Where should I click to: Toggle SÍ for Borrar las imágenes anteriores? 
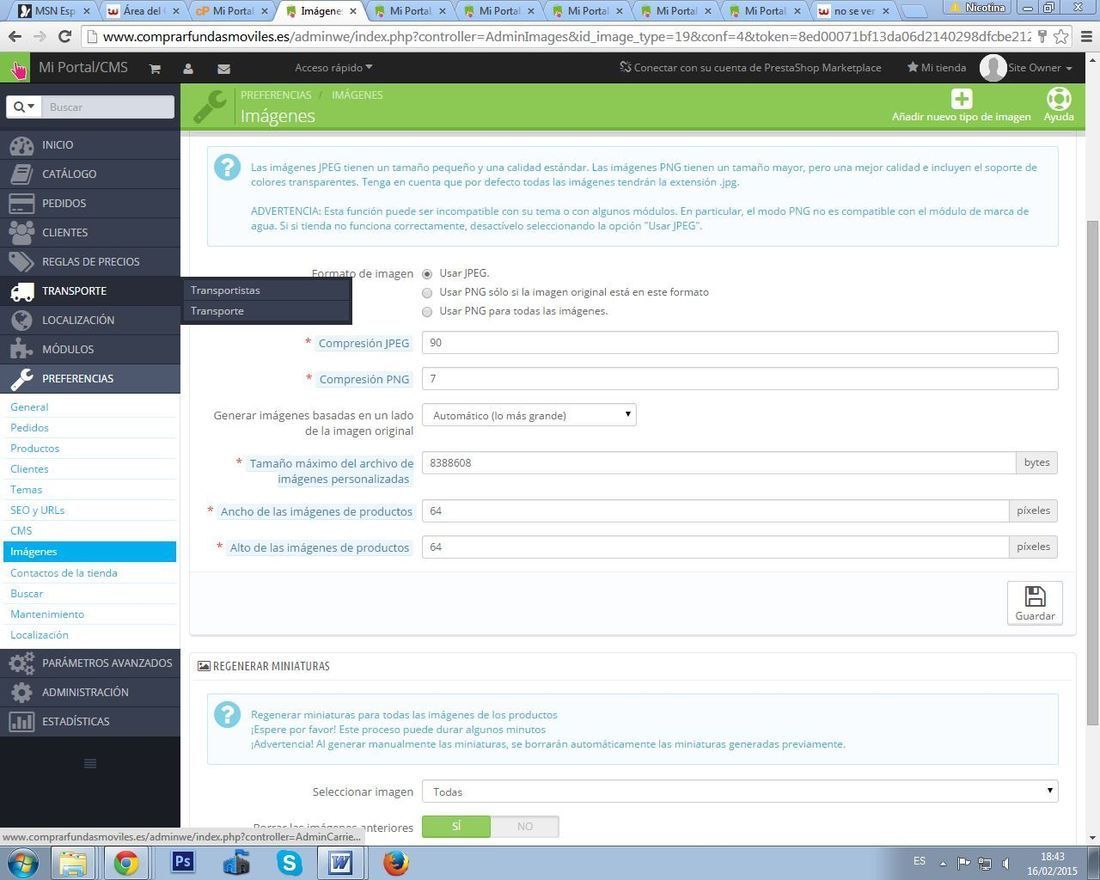[x=456, y=826]
